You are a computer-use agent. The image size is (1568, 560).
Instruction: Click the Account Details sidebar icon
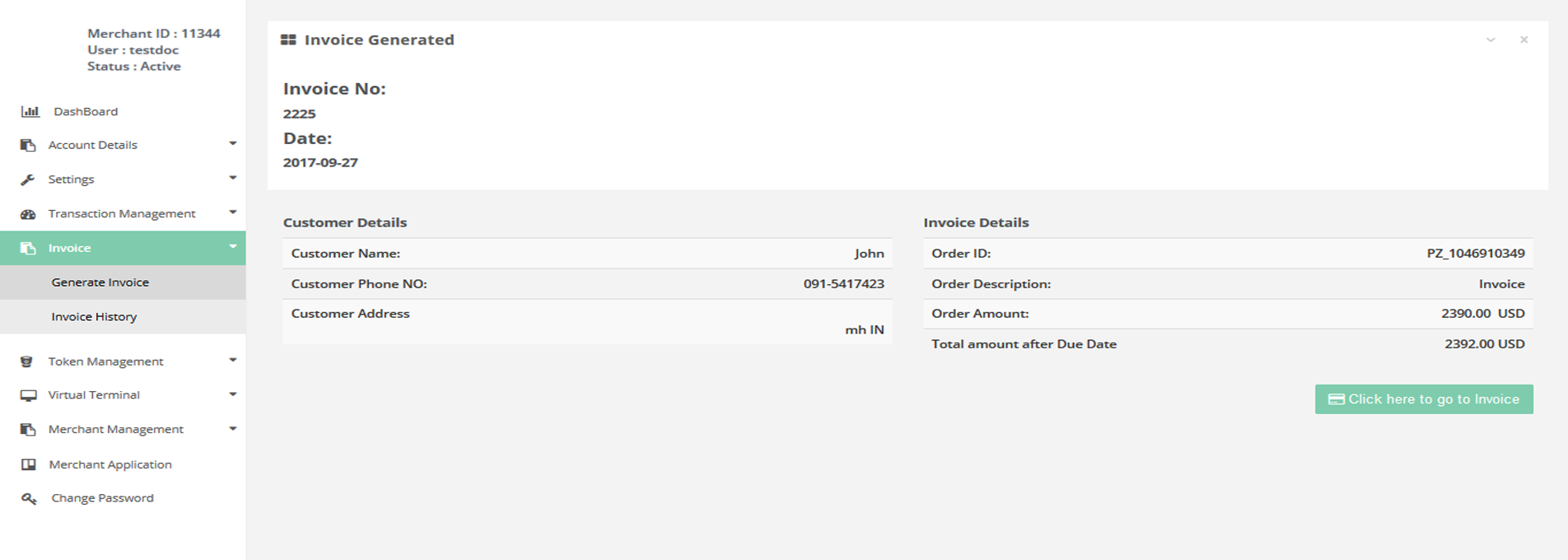pos(28,145)
